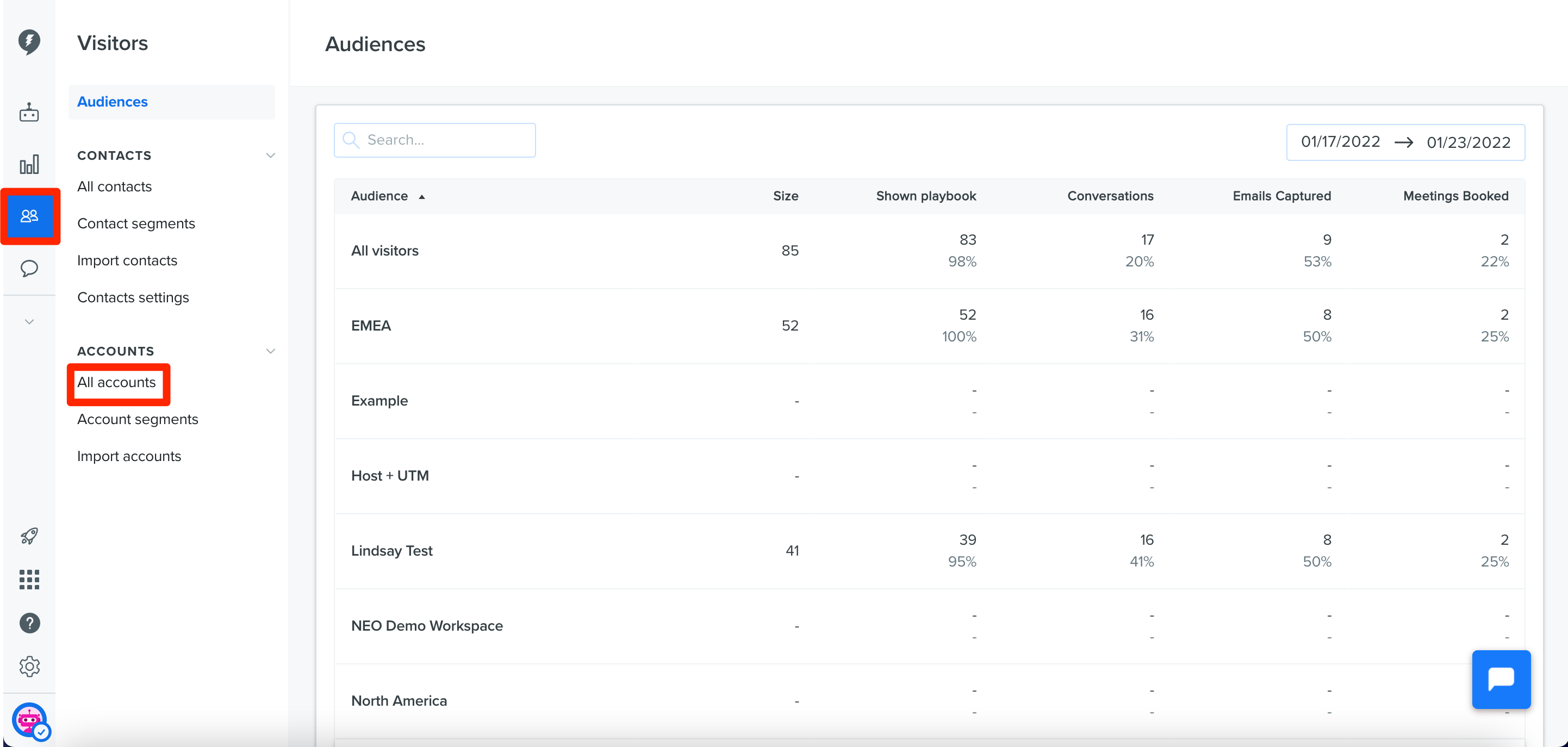Screen dimensions: 1568x747
Task: Go to Contacts settings
Action: click(x=133, y=298)
